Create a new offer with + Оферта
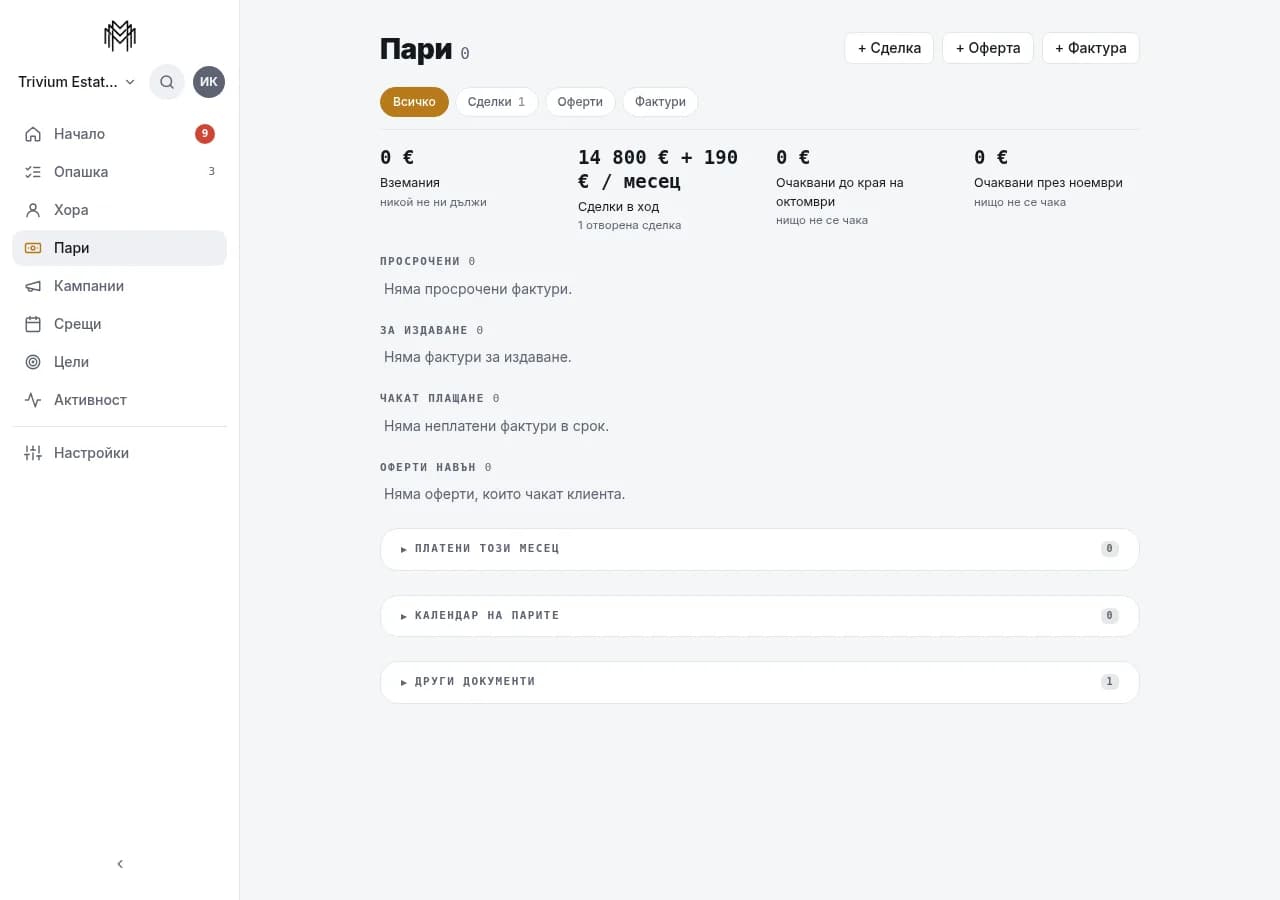The image size is (1280, 900). pyautogui.click(x=988, y=48)
